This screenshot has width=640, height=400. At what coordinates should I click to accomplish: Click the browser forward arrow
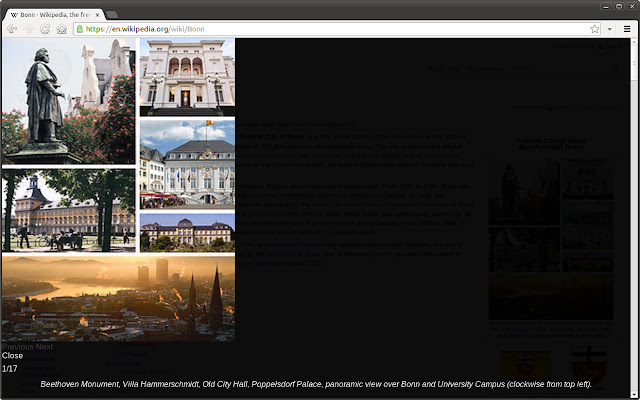pyautogui.click(x=28, y=29)
